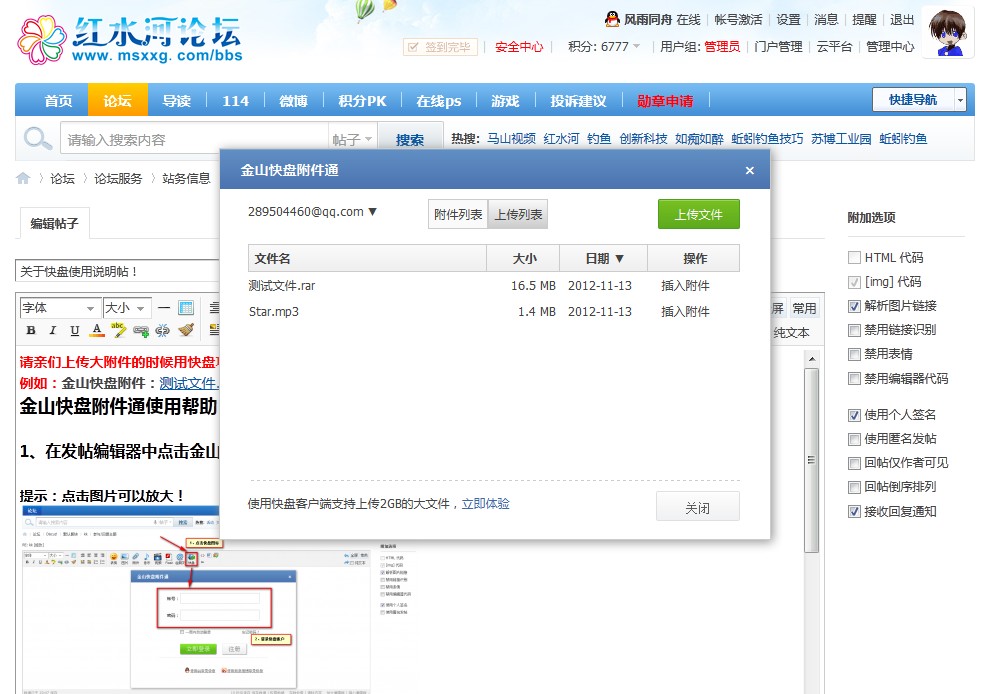Viewport: 997px width, 694px height.
Task: Open the font color picker
Action: (97, 330)
